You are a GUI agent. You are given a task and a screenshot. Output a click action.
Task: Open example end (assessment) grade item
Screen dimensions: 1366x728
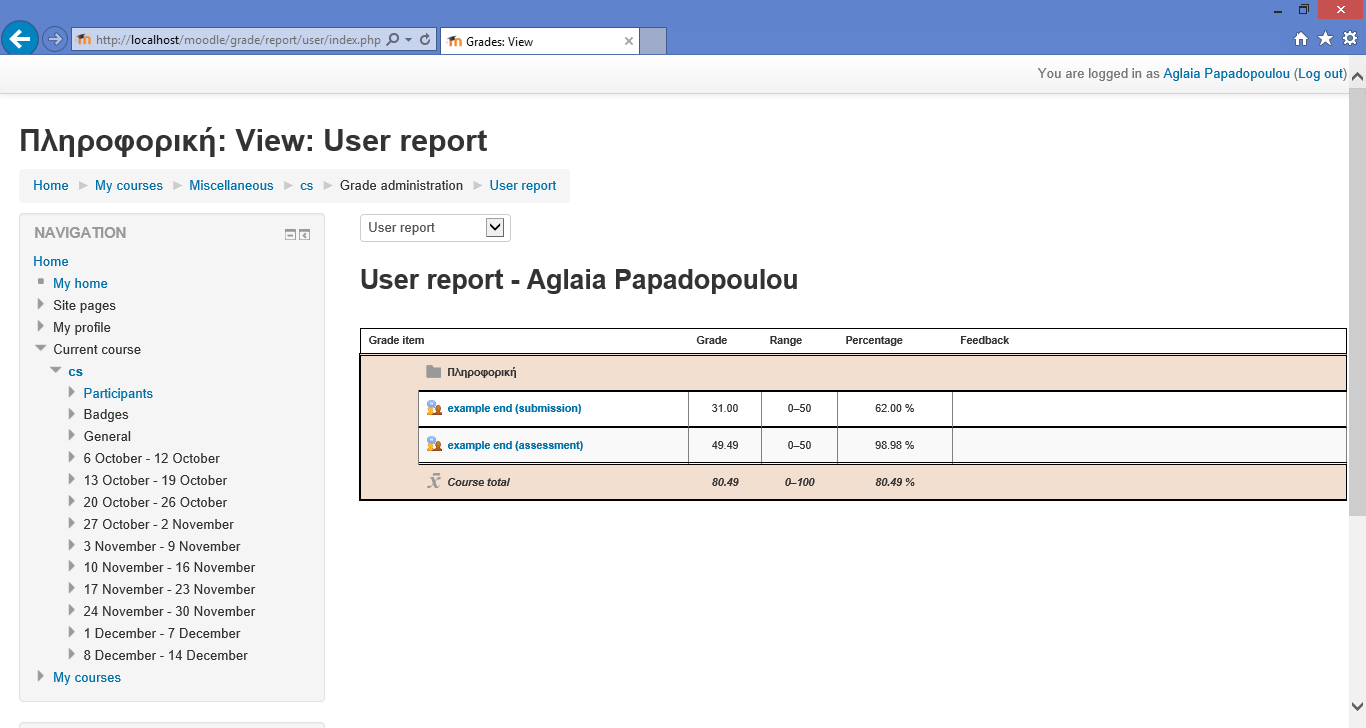[515, 445]
